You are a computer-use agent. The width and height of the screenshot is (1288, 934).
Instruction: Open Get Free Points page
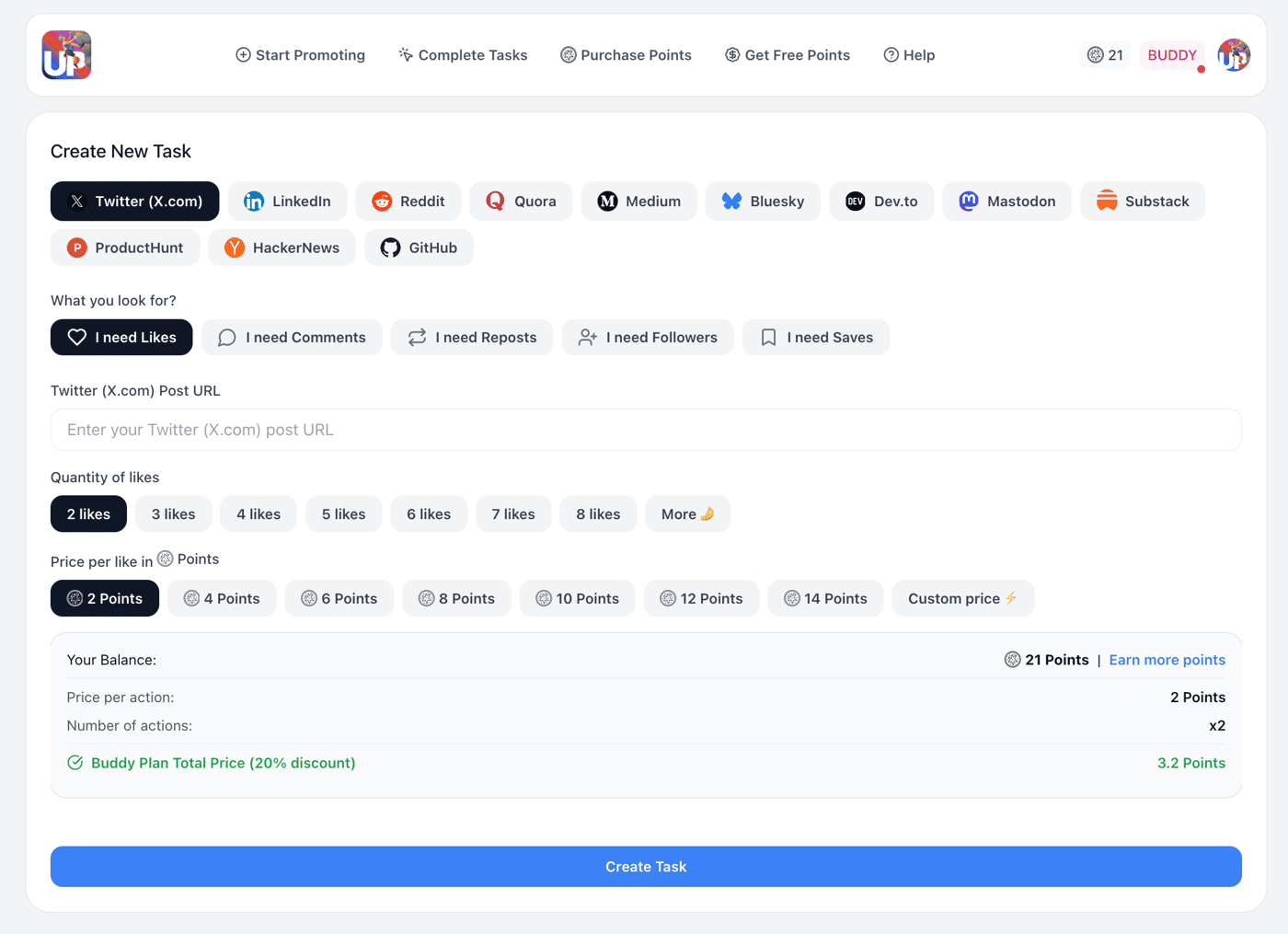click(787, 55)
